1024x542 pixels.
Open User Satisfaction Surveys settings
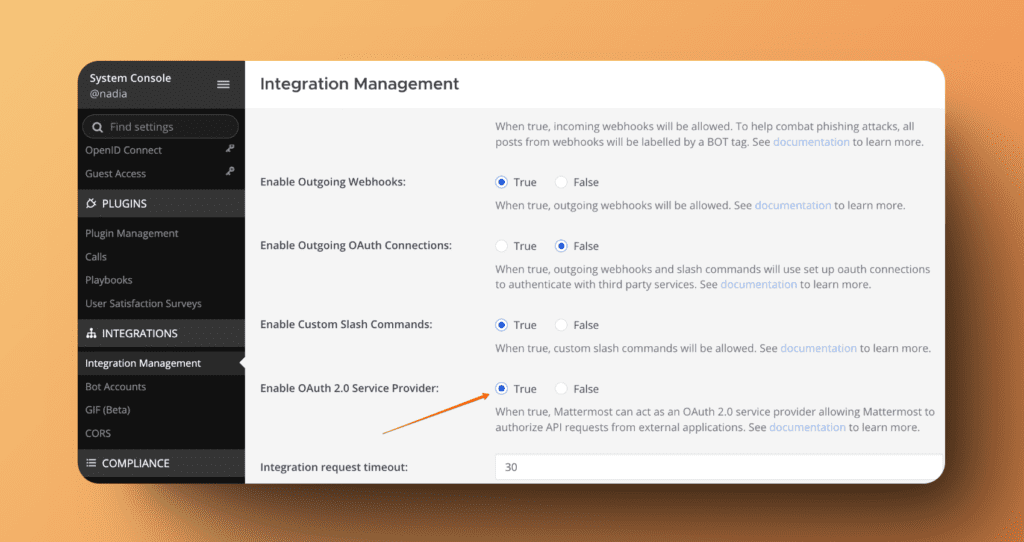pyautogui.click(x=143, y=303)
